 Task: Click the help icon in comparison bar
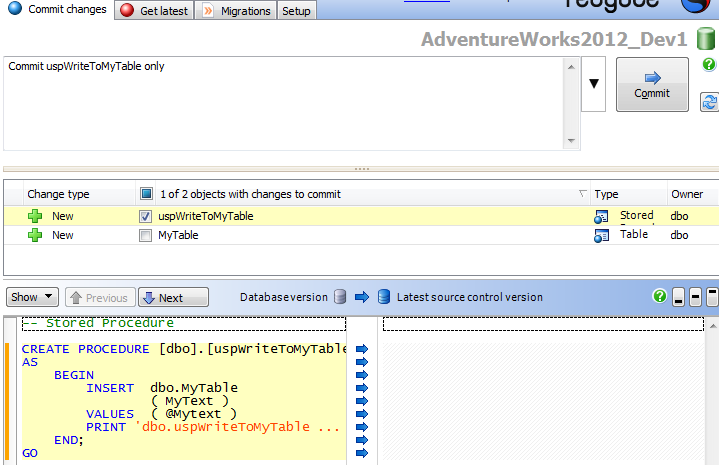[659, 296]
